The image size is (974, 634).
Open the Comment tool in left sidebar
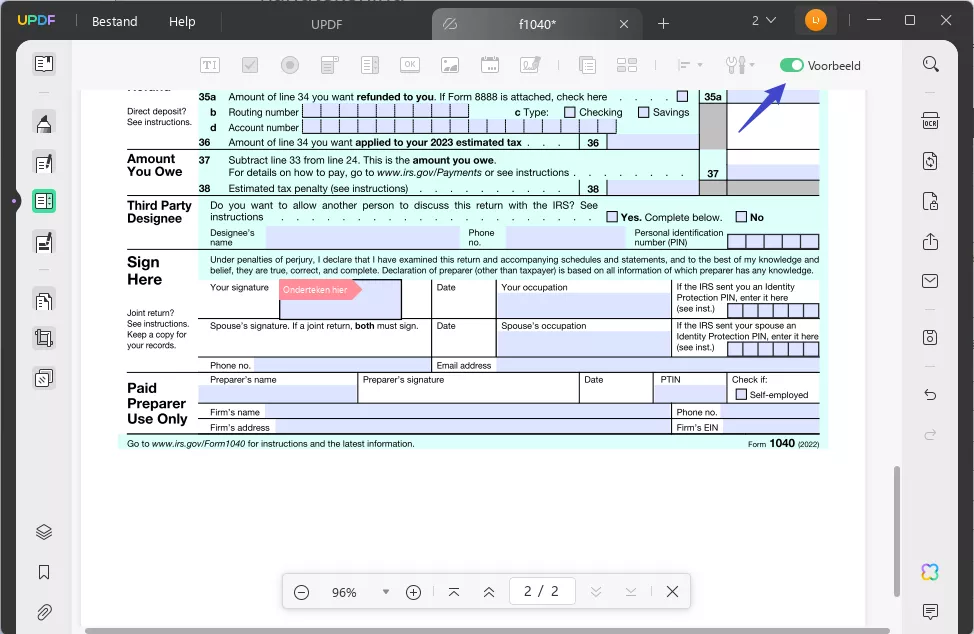43,122
